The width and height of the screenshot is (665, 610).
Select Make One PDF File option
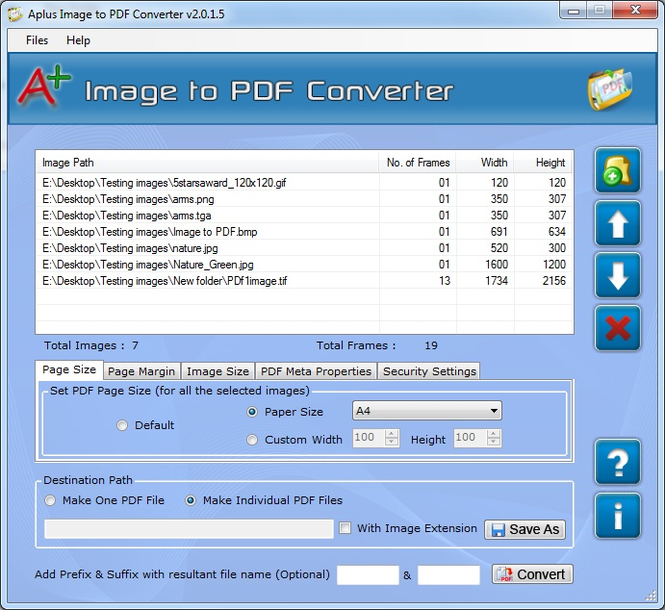pyautogui.click(x=50, y=501)
